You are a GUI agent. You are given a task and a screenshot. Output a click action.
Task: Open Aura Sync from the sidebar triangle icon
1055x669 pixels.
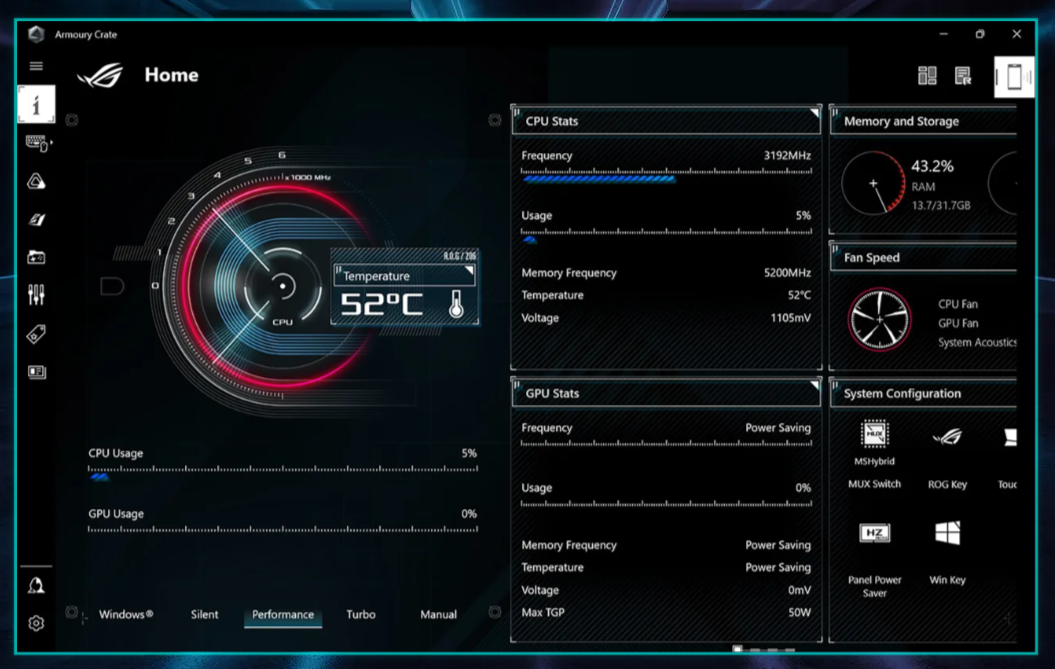36,181
